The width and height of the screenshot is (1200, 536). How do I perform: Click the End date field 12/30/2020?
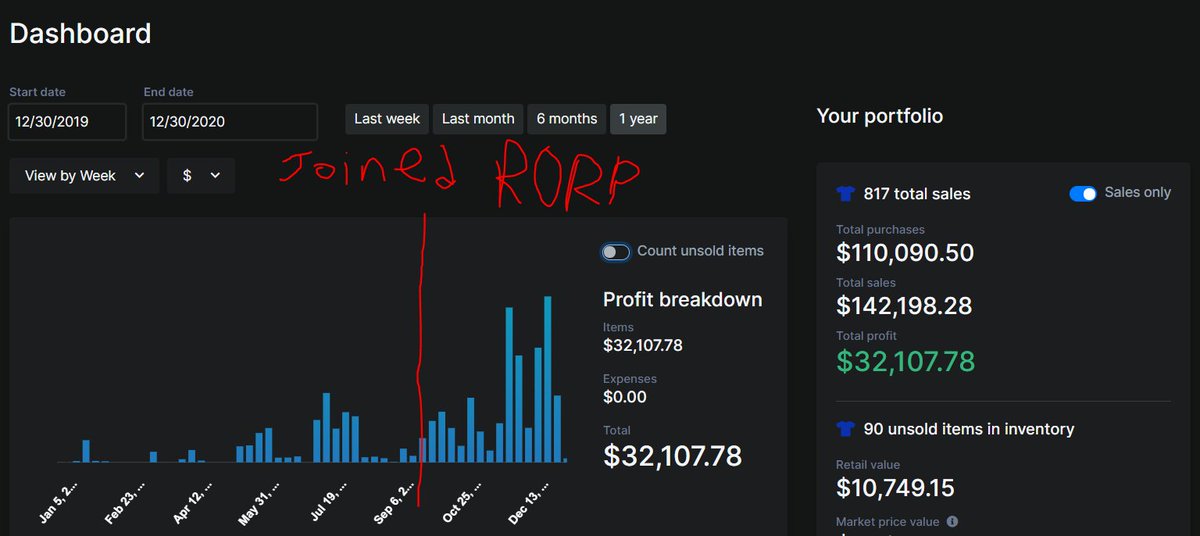tap(231, 122)
